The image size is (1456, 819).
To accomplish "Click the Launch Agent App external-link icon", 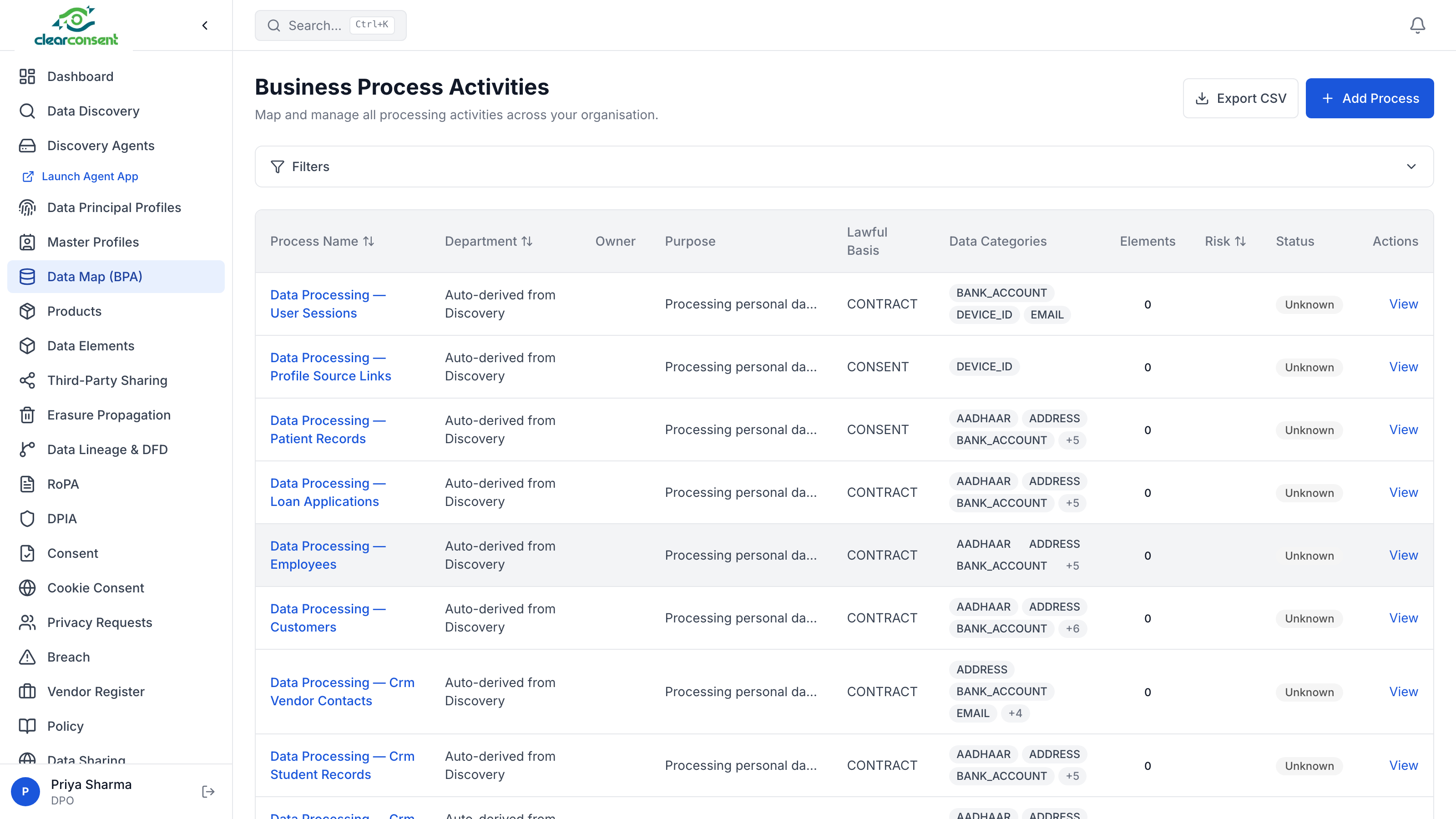I will click(x=28, y=177).
